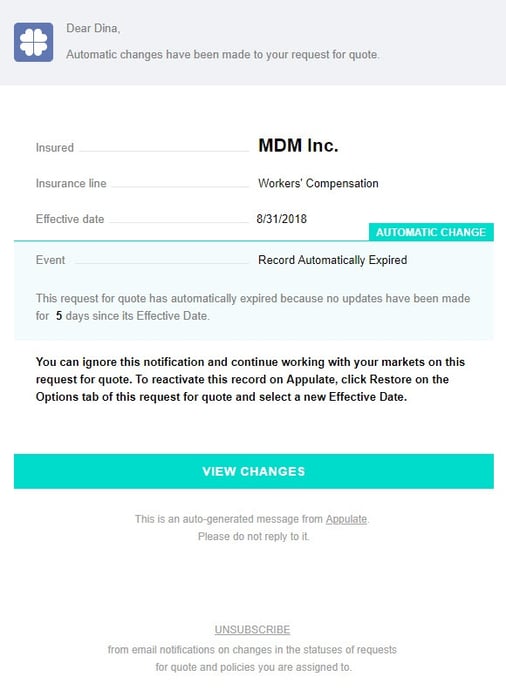This screenshot has height=697, width=506.
Task: Select the Workers' Compensation value
Action: [x=318, y=183]
